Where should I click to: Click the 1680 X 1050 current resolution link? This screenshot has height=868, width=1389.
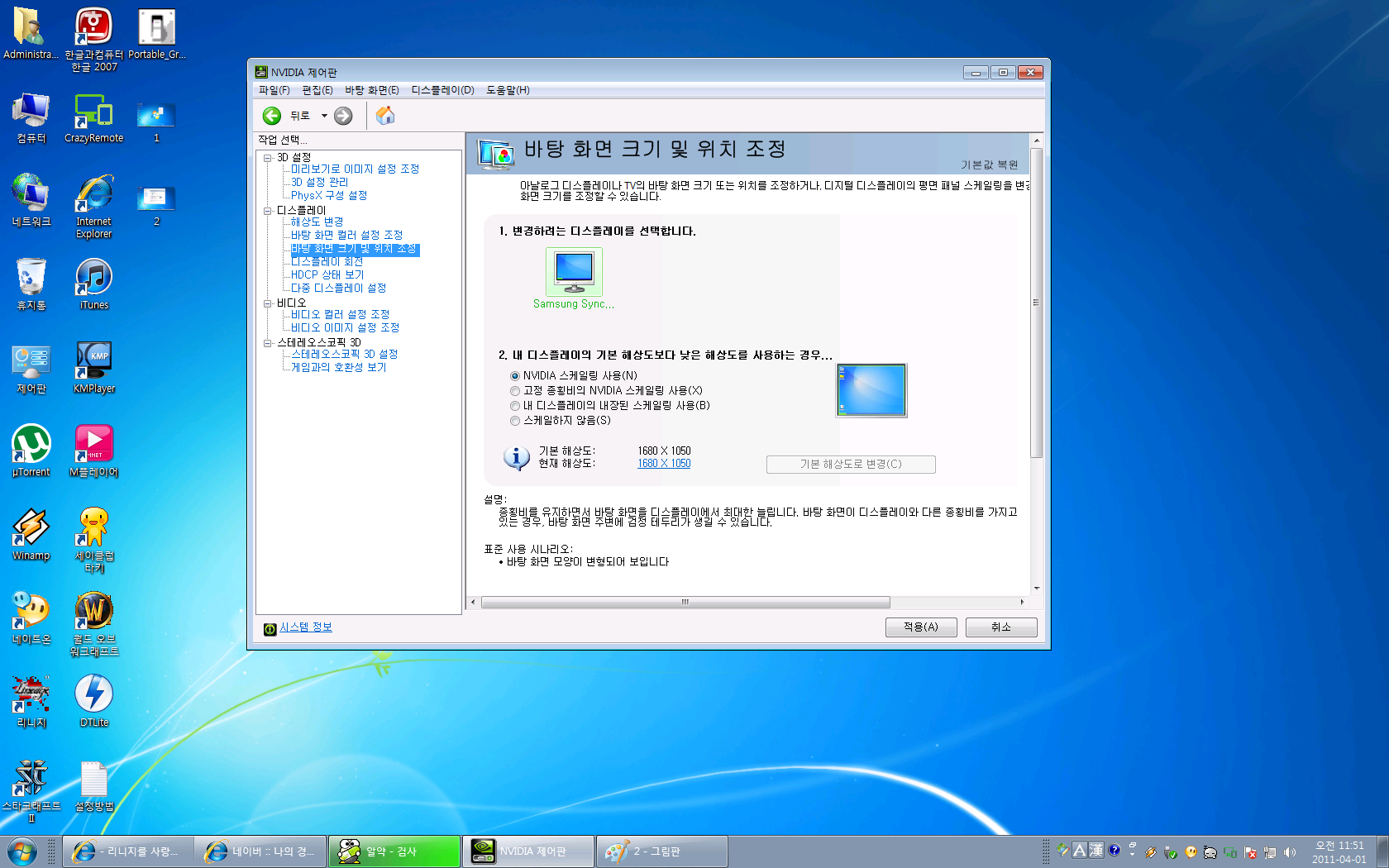664,464
